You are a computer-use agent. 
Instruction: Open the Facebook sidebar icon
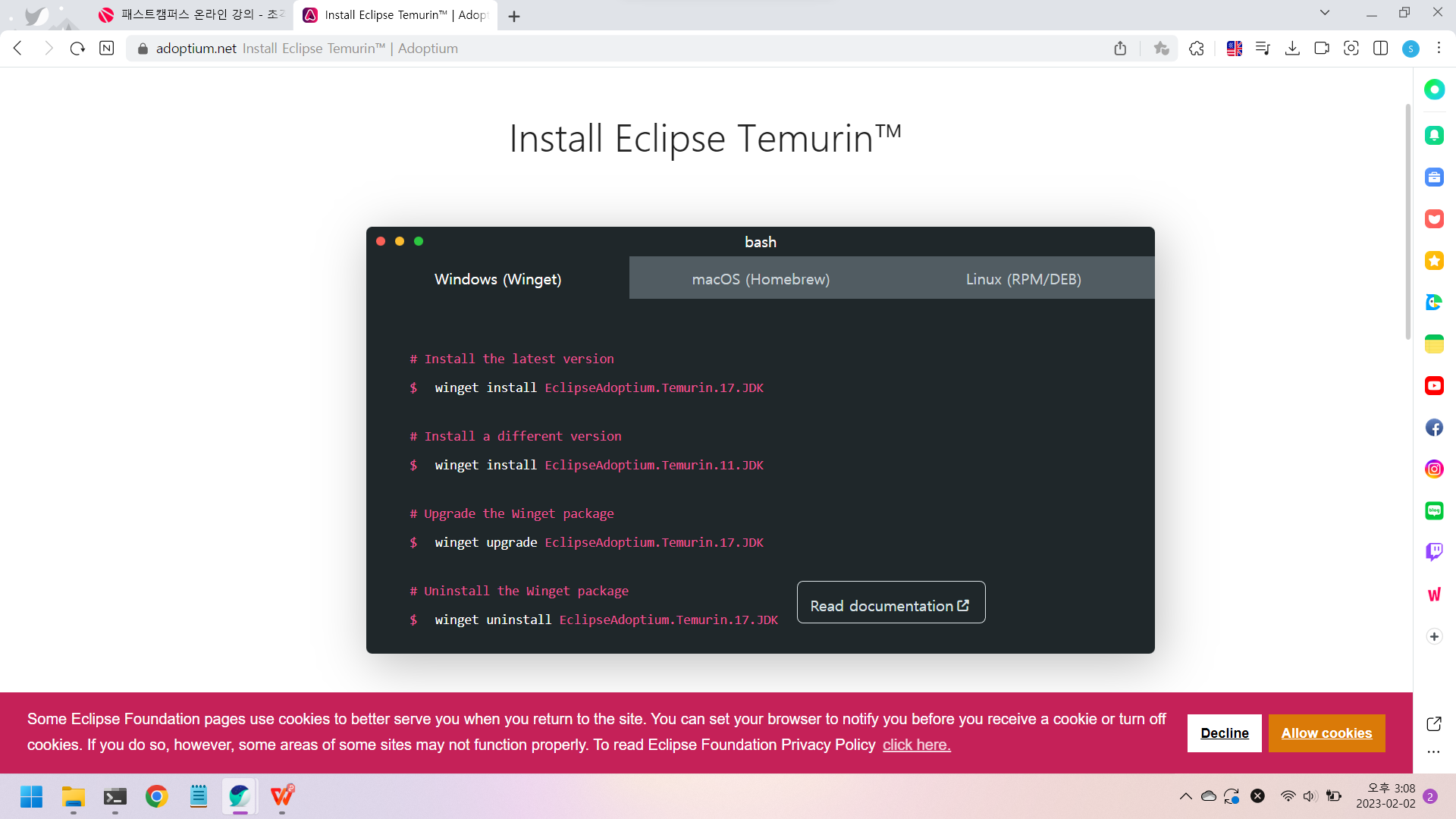coord(1434,428)
